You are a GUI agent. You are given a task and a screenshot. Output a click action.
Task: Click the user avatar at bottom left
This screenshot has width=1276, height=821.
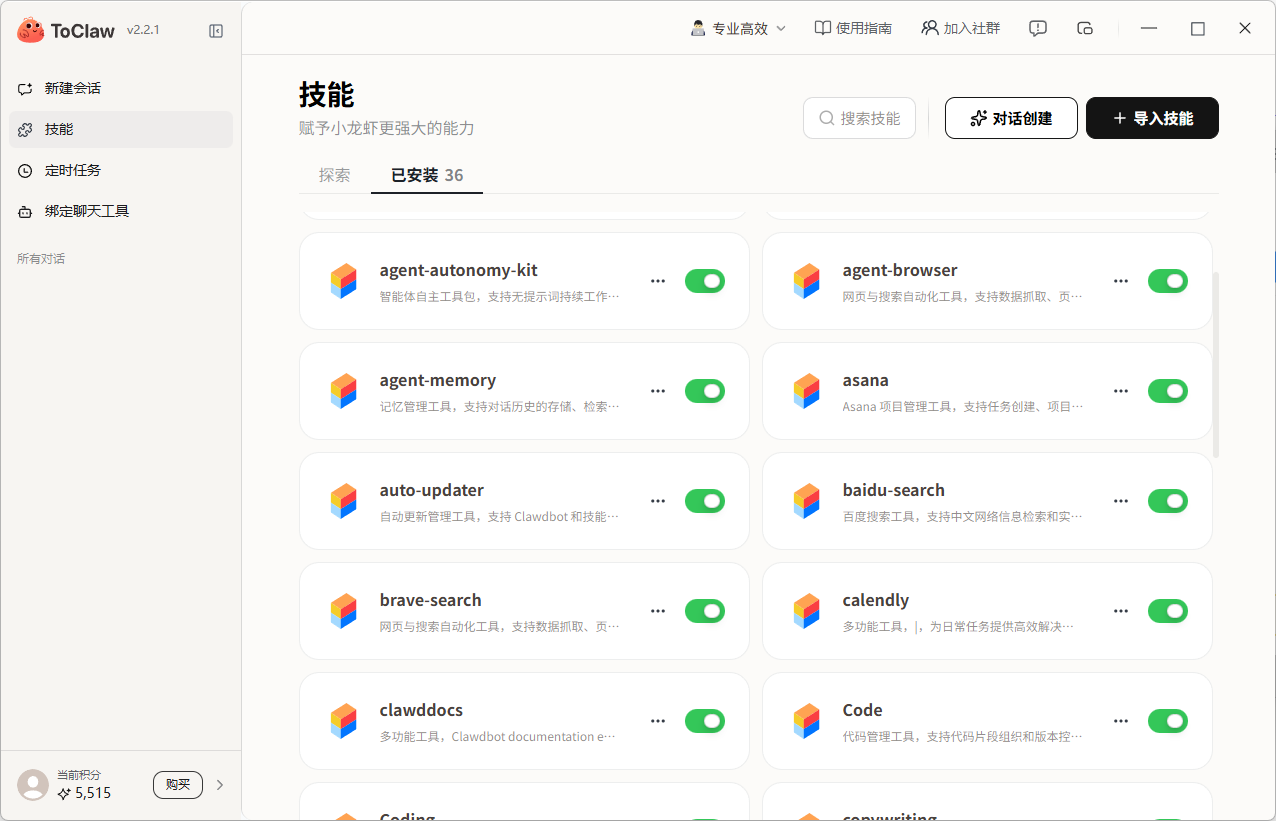33,785
